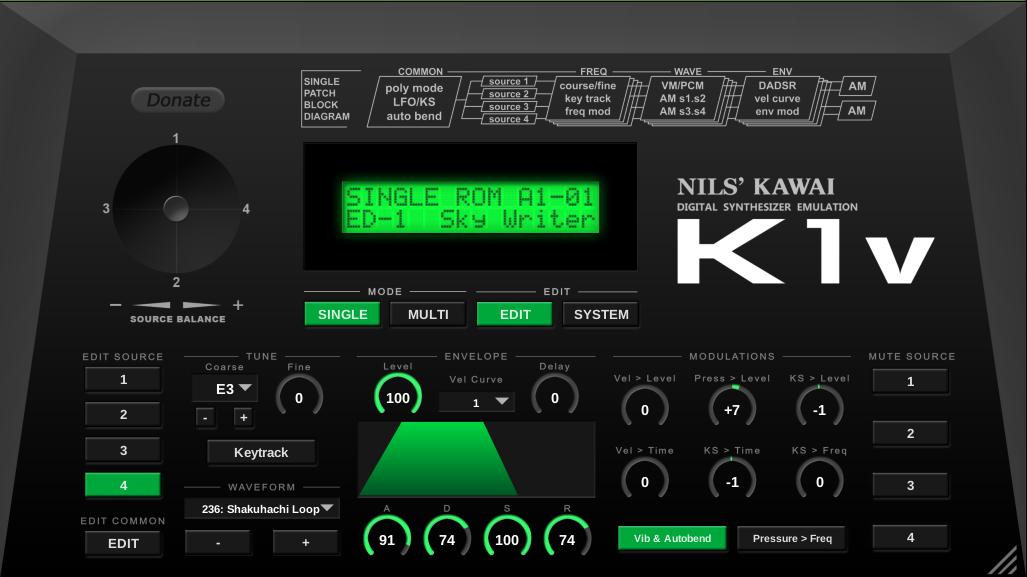Click the K1v logo

tap(806, 251)
